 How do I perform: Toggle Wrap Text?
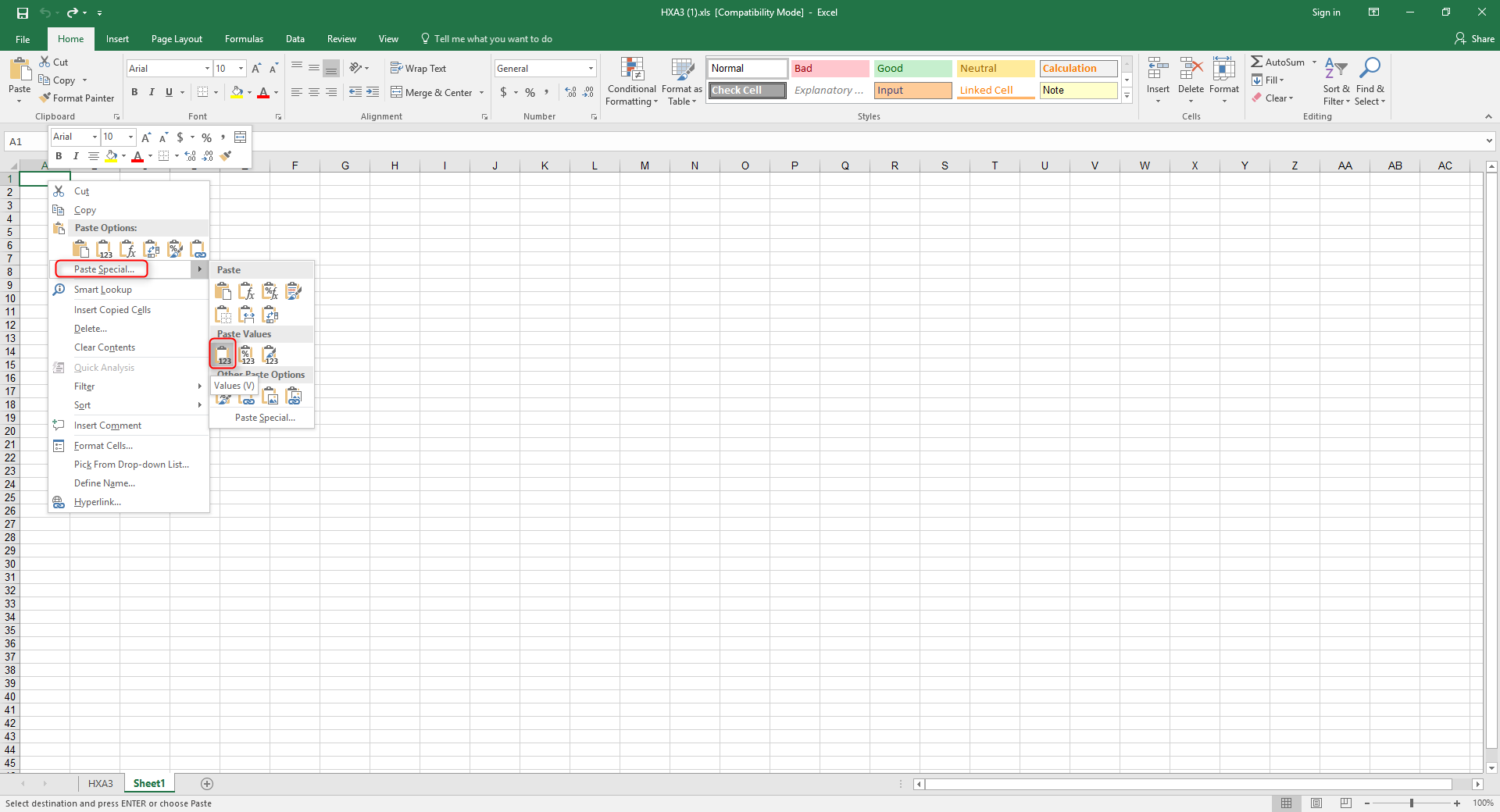point(418,69)
